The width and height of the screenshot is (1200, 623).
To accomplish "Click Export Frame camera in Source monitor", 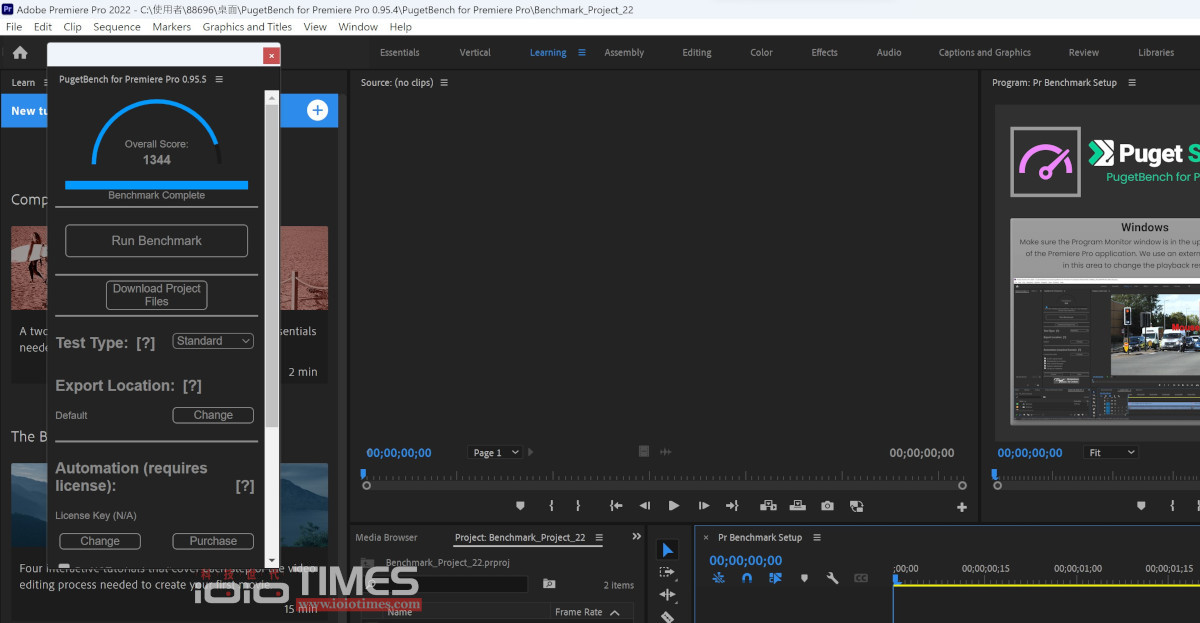I will tap(827, 506).
